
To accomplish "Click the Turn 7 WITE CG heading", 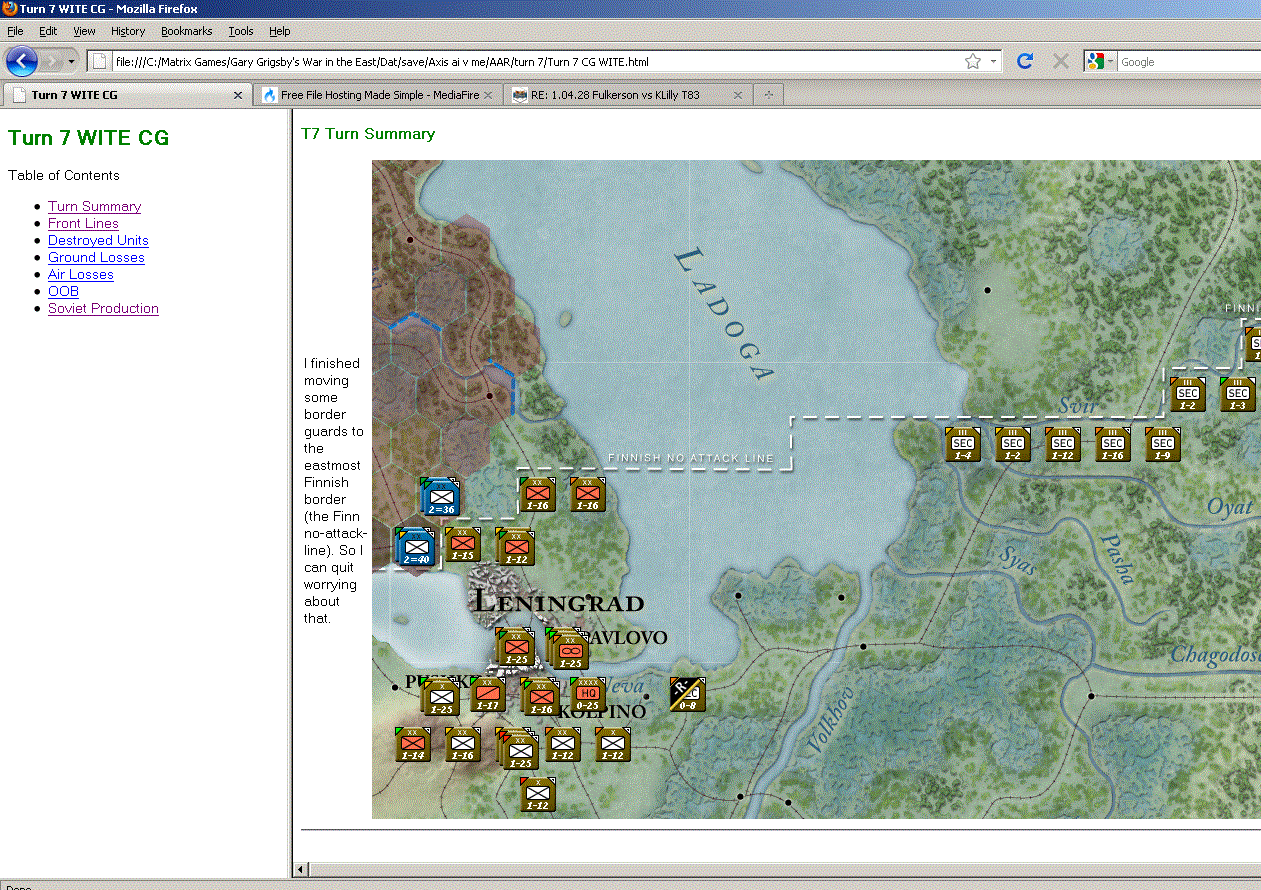I will point(88,138).
